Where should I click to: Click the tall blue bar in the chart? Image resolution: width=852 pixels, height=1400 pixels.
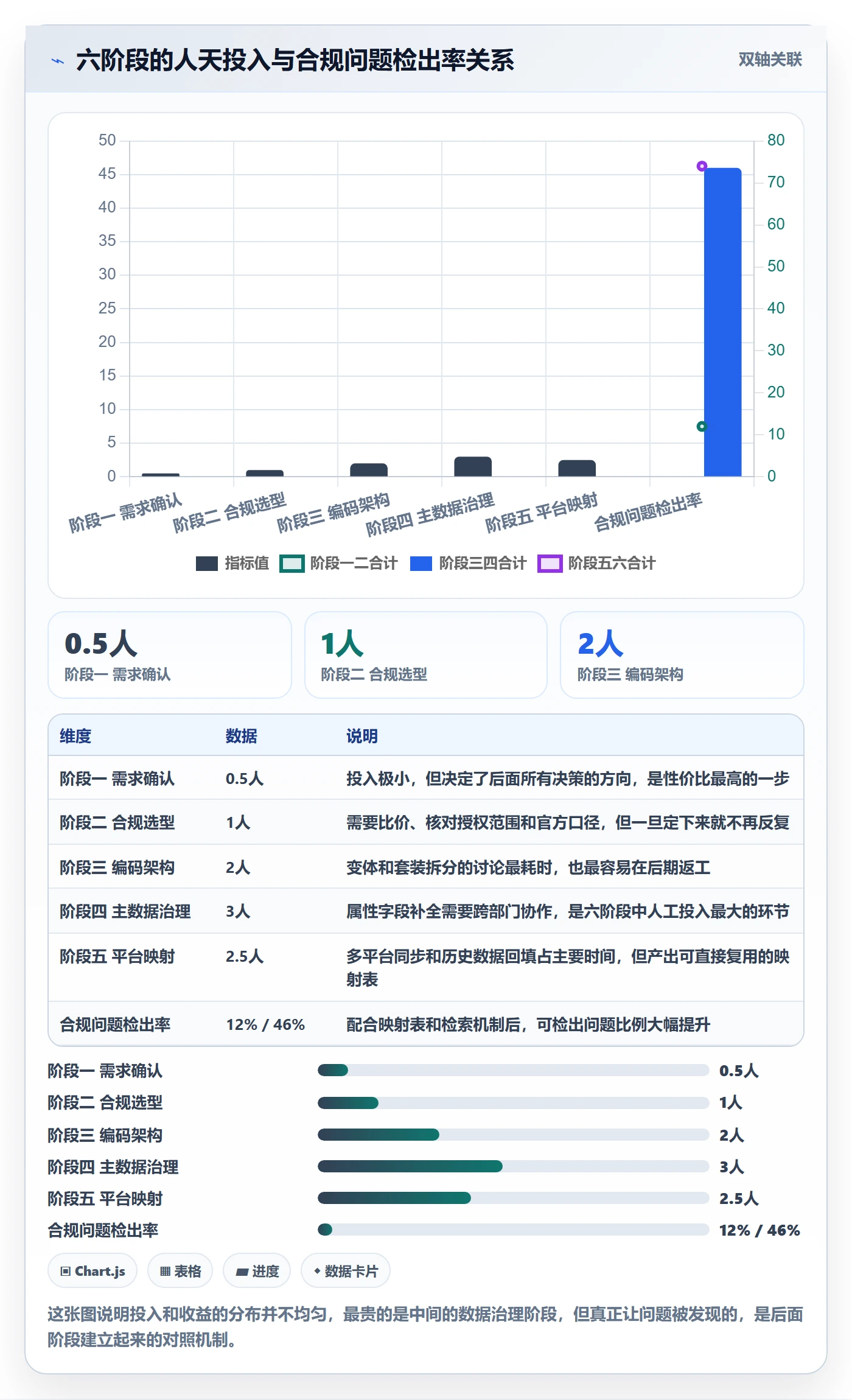[x=722, y=322]
